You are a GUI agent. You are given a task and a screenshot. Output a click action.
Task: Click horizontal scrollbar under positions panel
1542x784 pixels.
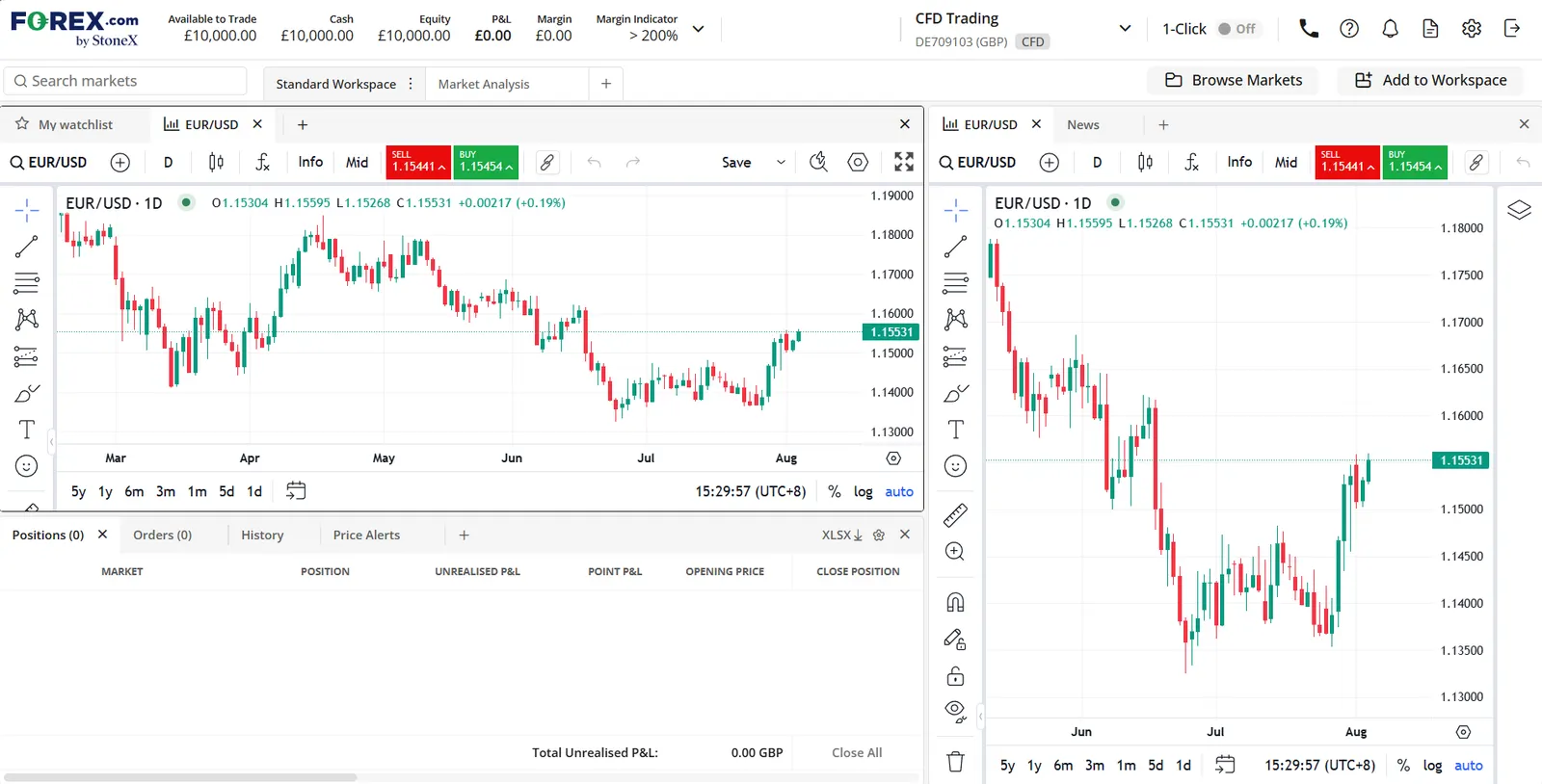(180, 776)
